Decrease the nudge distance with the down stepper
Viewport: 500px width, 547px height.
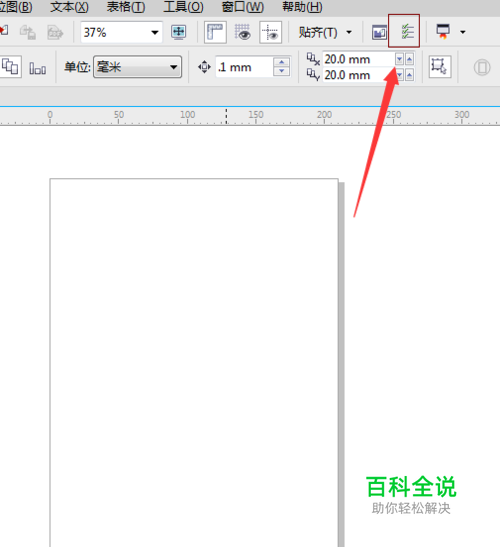point(282,71)
